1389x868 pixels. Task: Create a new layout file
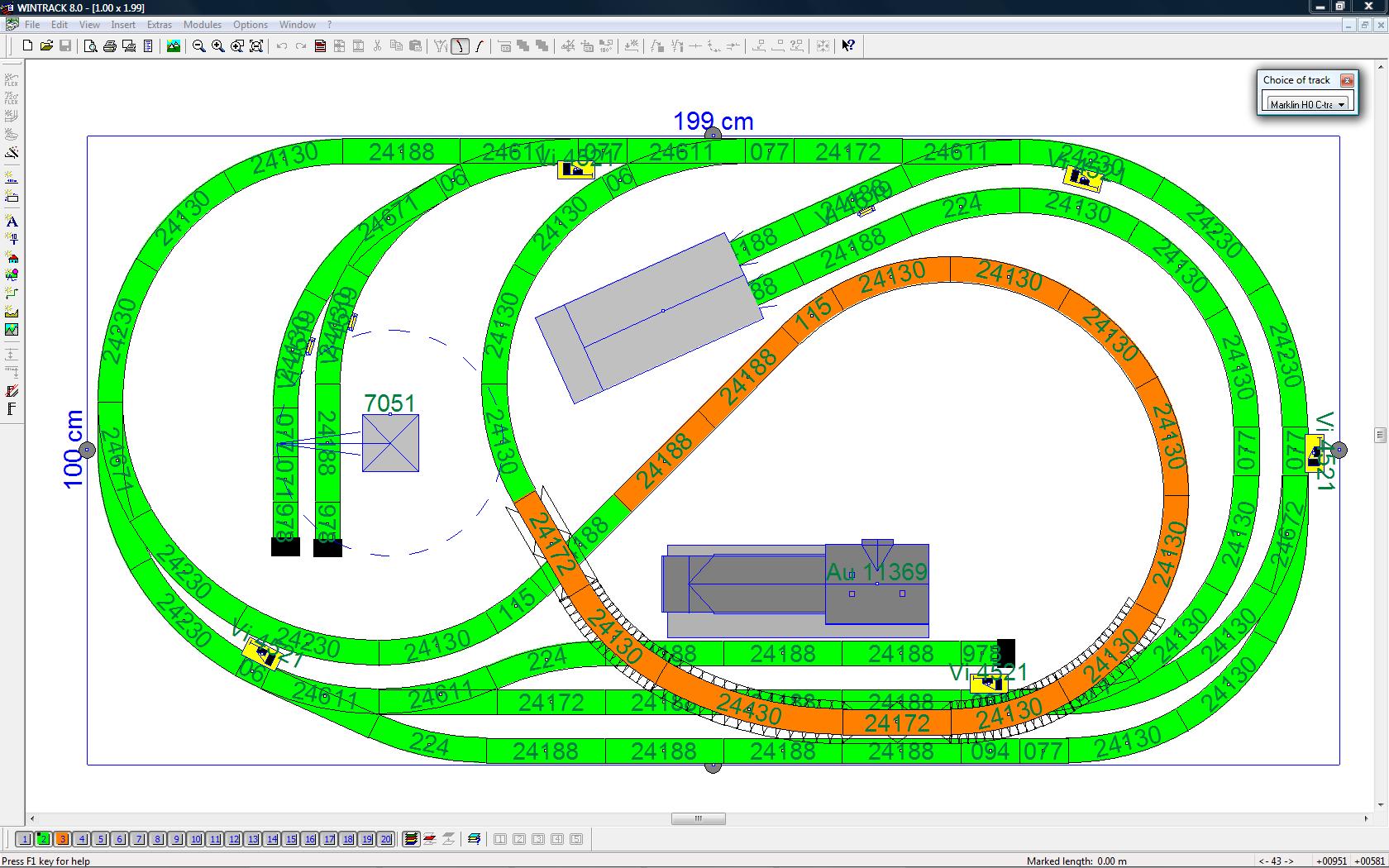tap(27, 46)
